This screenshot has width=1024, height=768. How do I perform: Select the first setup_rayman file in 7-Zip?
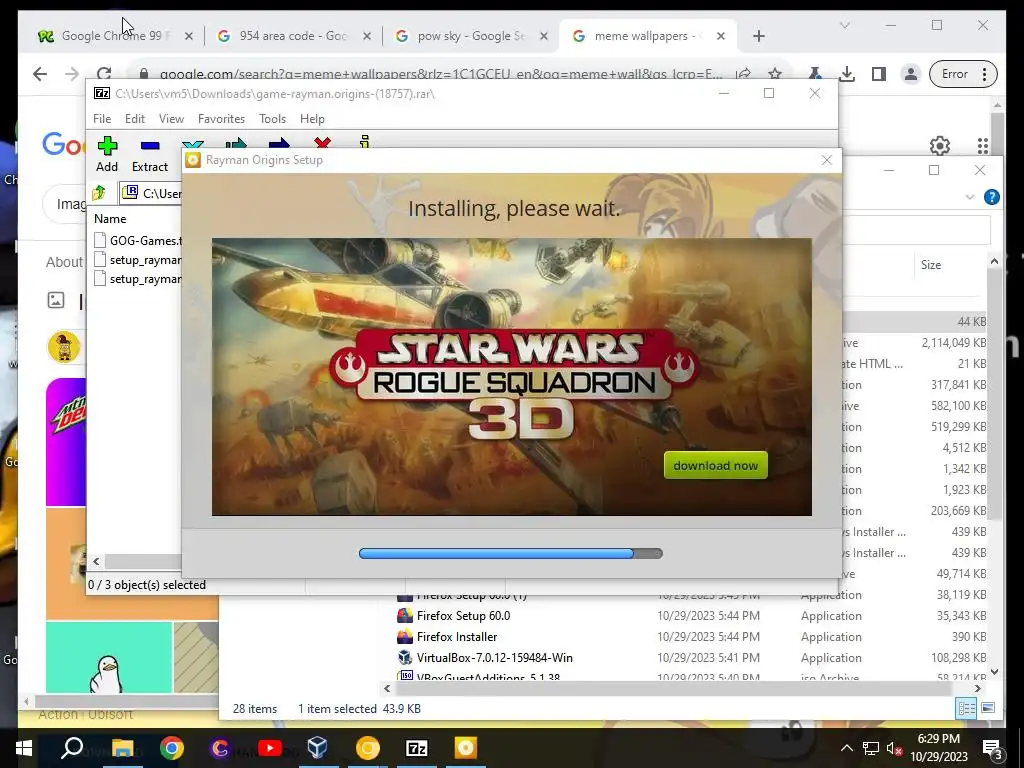point(138,260)
